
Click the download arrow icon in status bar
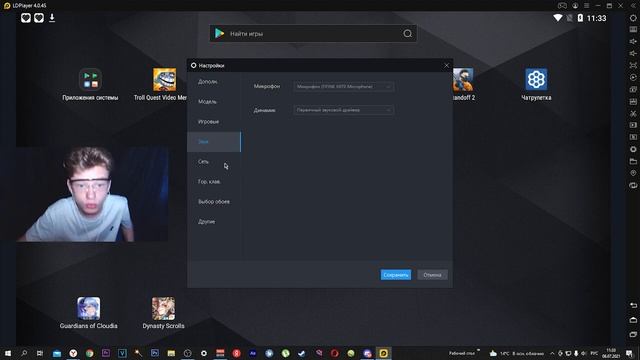[x=52, y=18]
